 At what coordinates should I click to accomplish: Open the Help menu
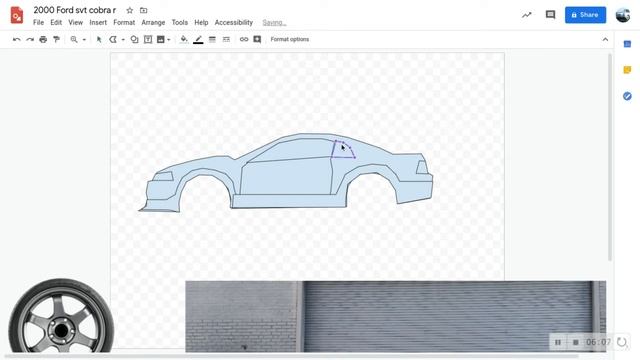(x=201, y=22)
